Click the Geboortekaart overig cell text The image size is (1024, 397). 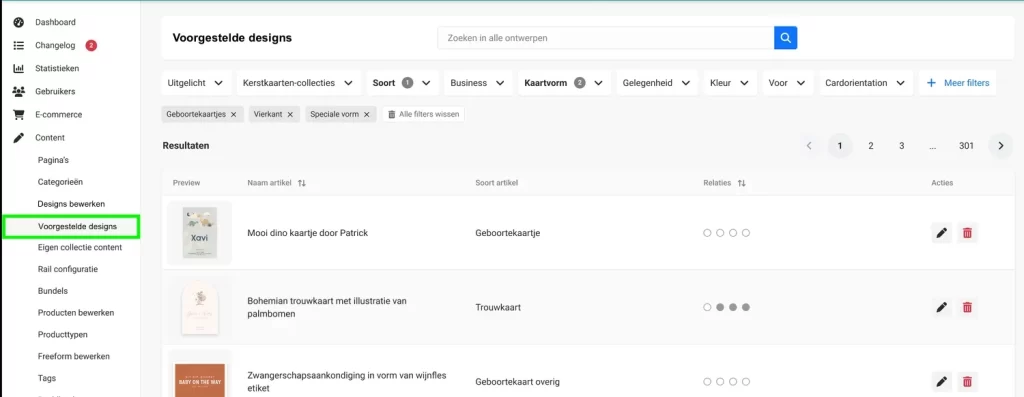point(517,382)
